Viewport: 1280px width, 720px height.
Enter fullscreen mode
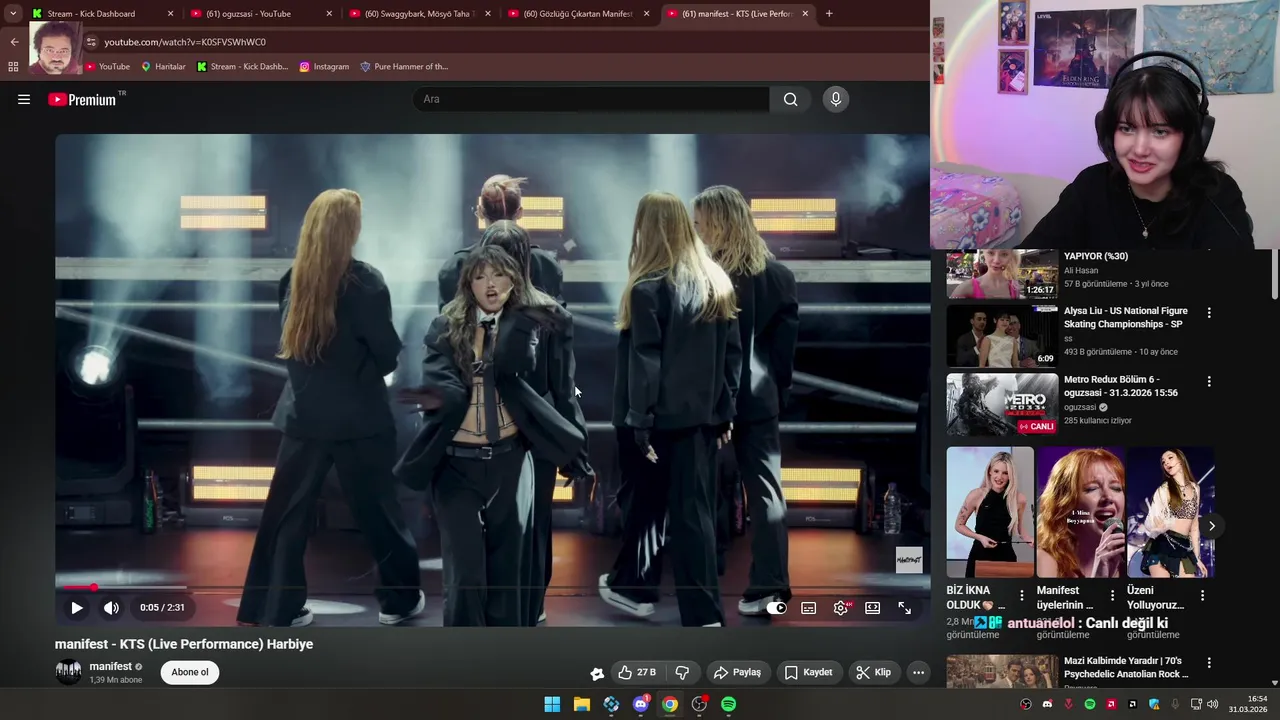pos(904,607)
